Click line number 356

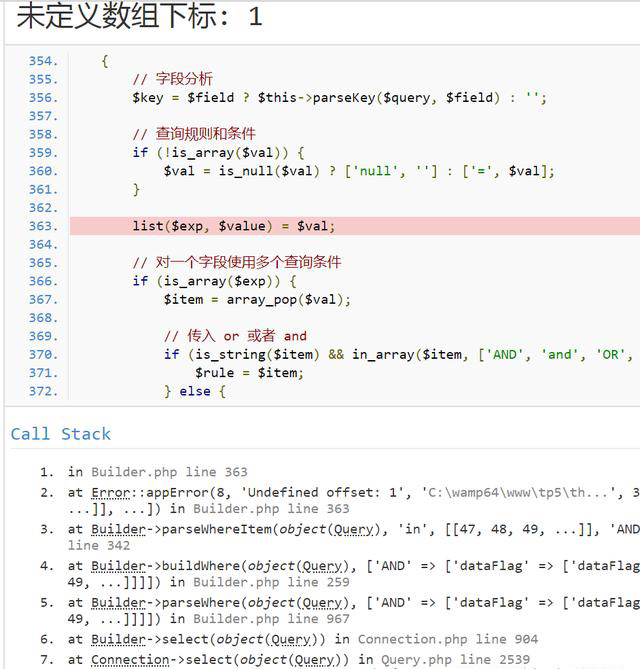(43, 98)
